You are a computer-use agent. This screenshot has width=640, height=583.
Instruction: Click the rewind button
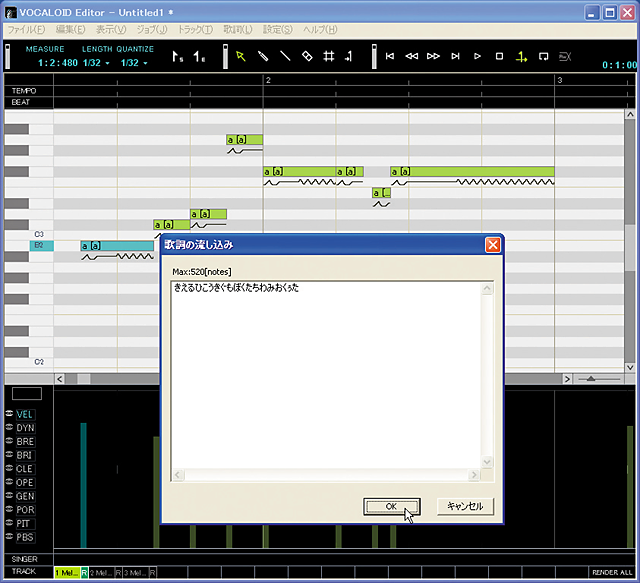(411, 56)
